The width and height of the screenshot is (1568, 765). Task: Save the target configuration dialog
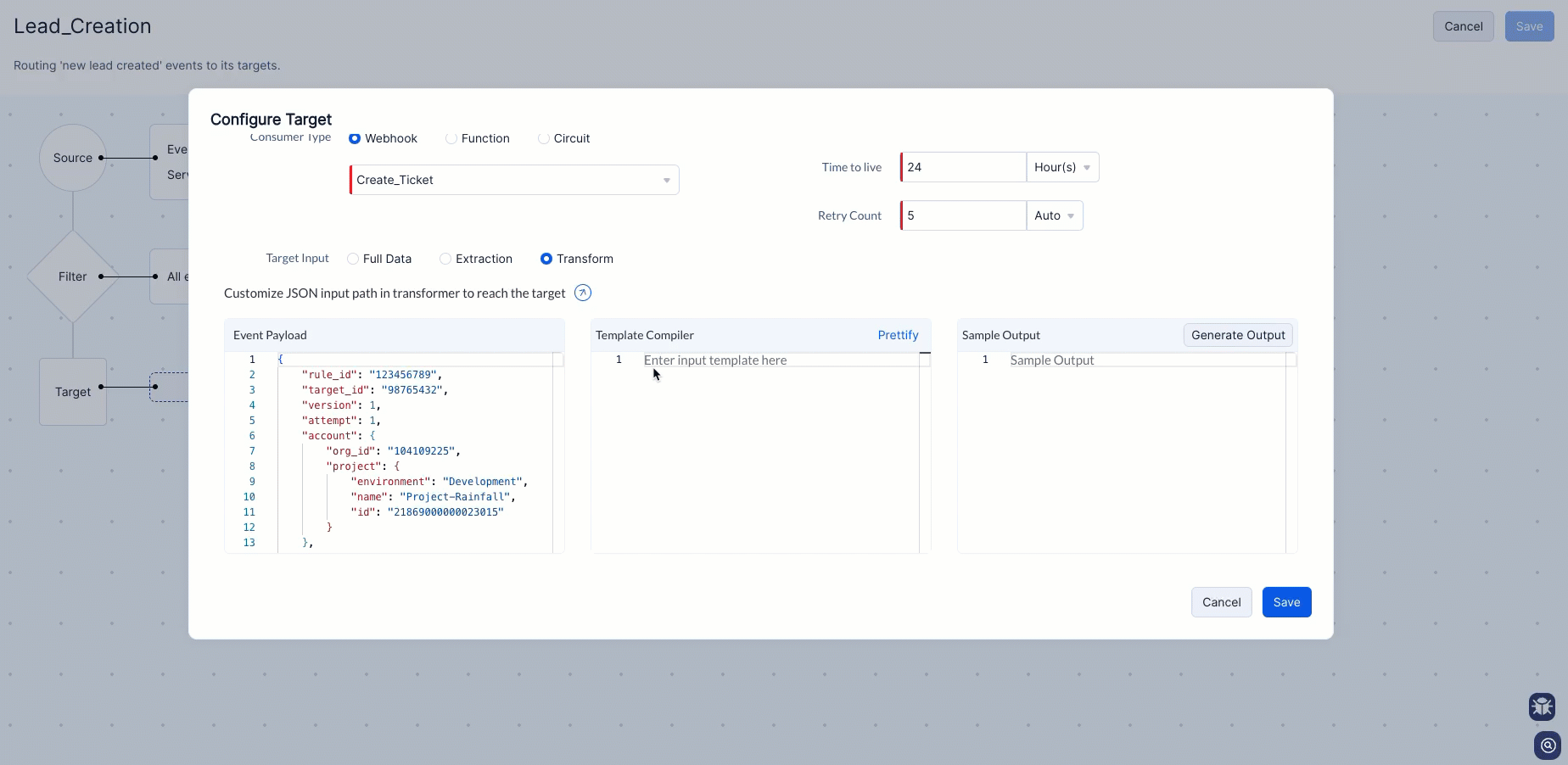(1286, 602)
